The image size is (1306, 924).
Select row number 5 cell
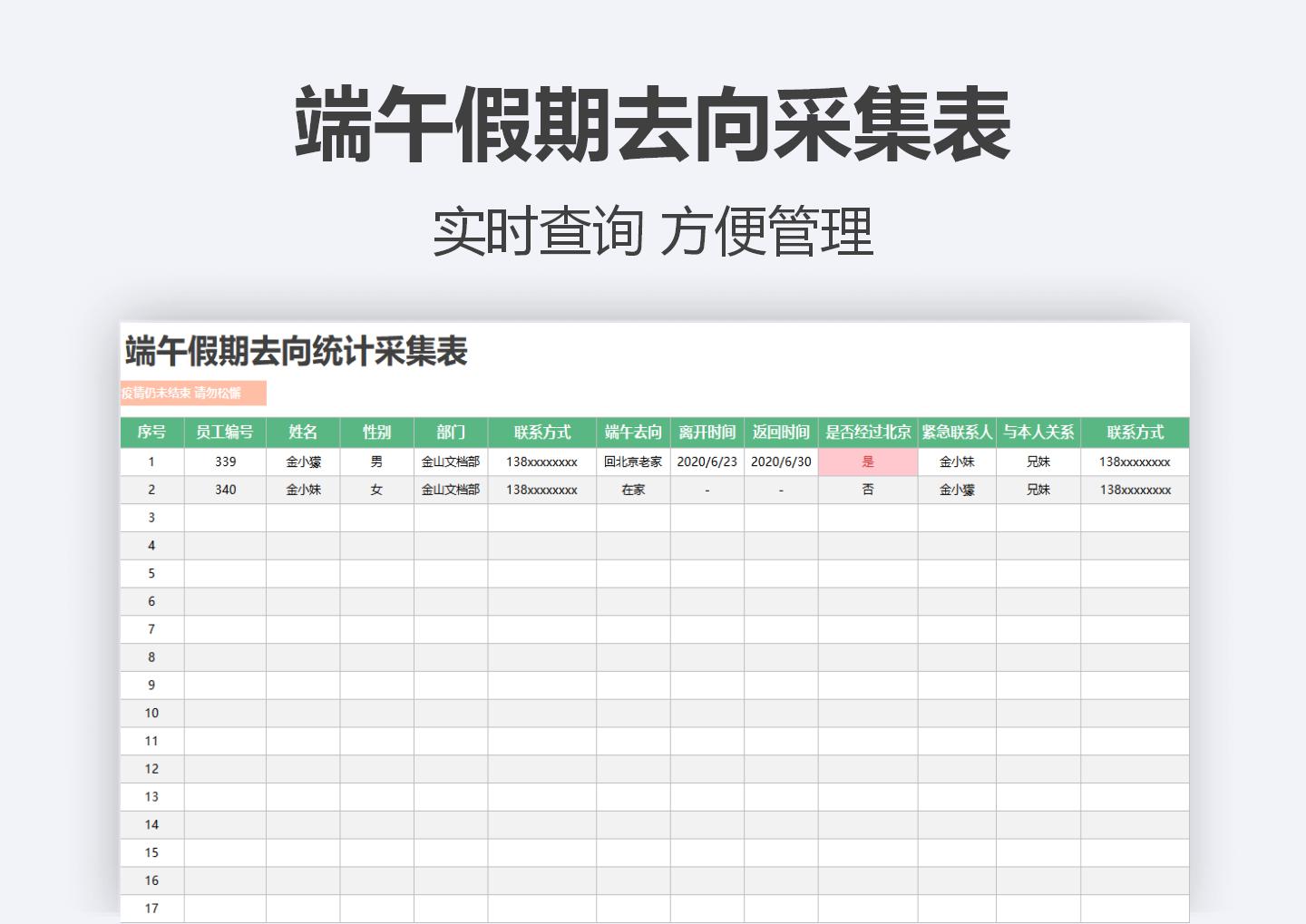(x=151, y=573)
